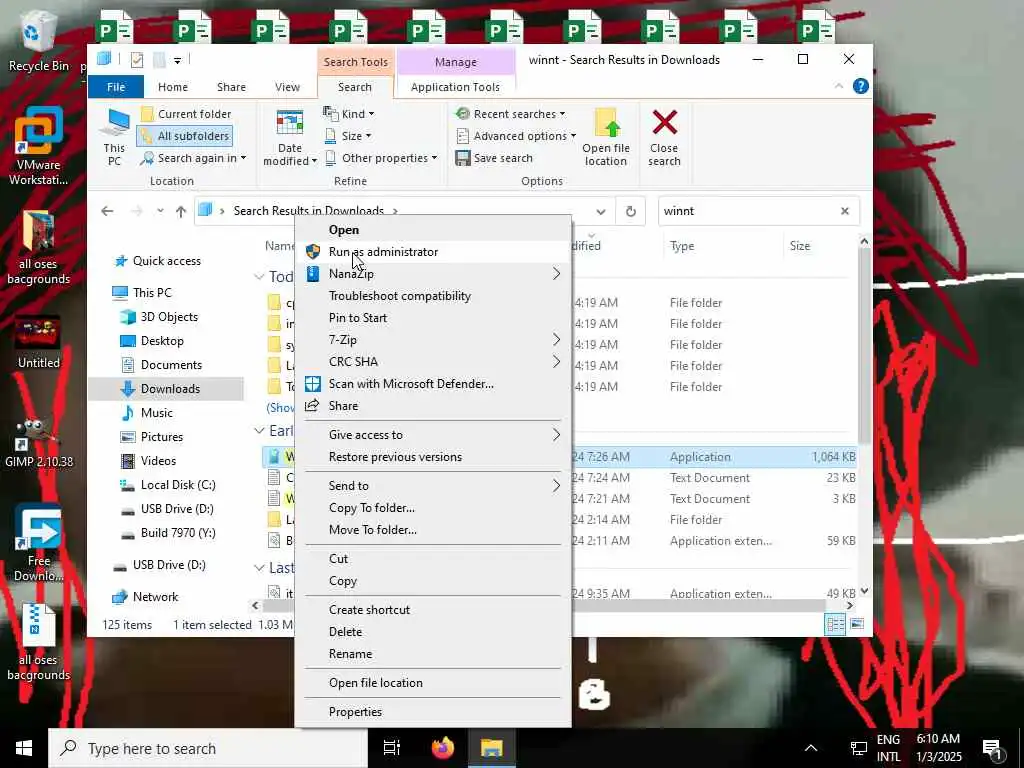The width and height of the screenshot is (1024, 768).
Task: Switch to Large icons view
Action: pyautogui.click(x=857, y=624)
